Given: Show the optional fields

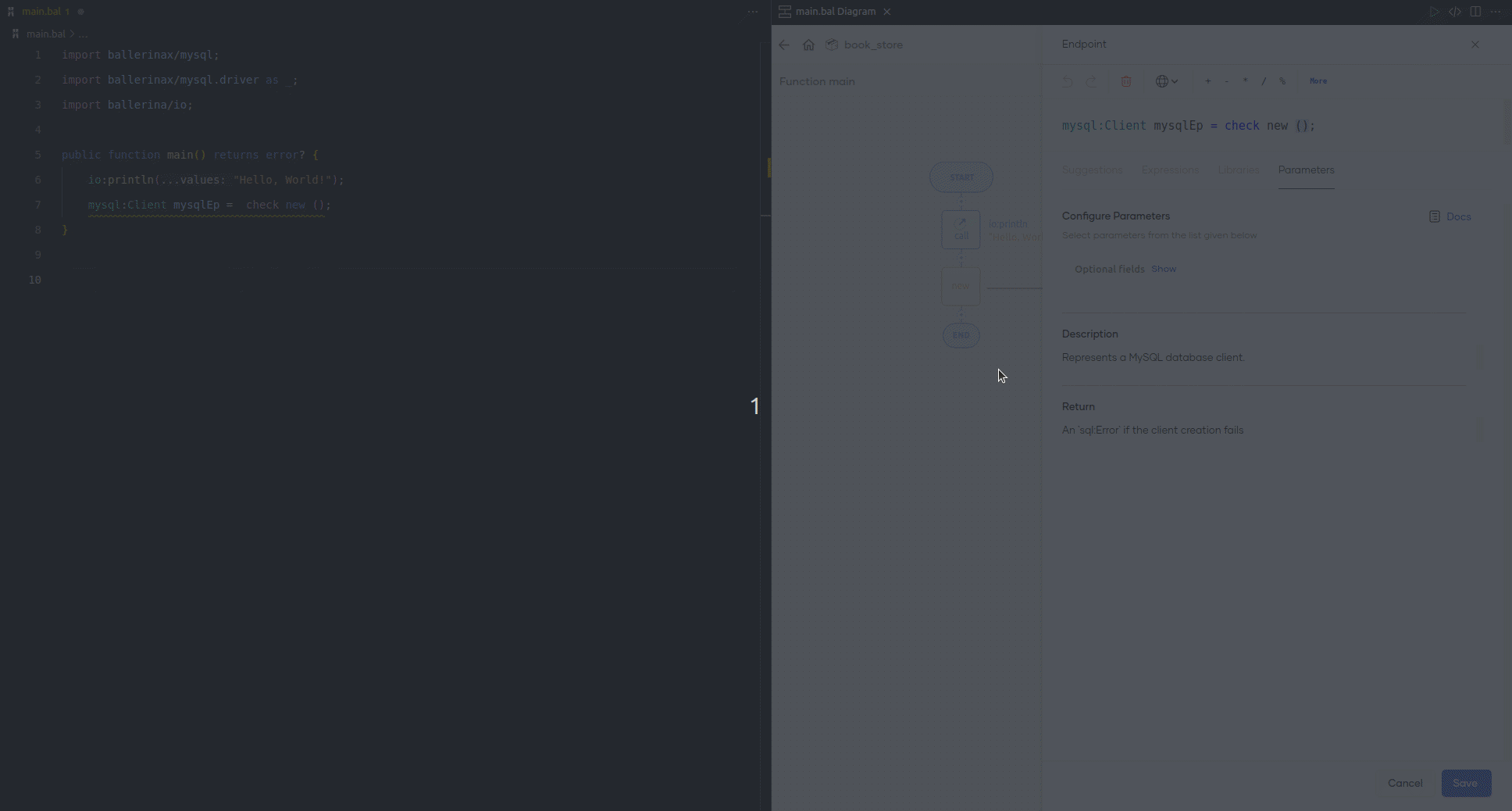Looking at the screenshot, I should 1164,269.
